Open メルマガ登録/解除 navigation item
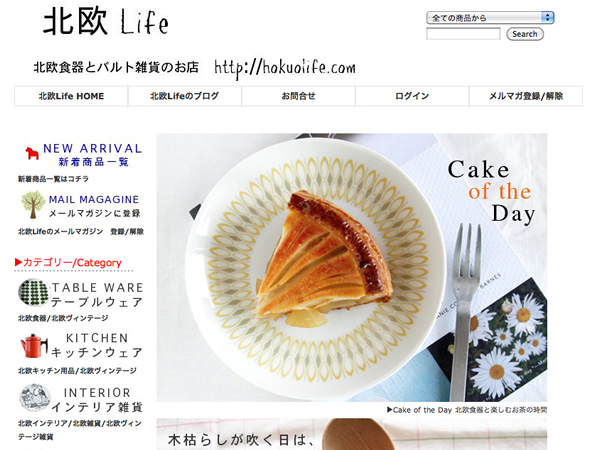 [526, 96]
